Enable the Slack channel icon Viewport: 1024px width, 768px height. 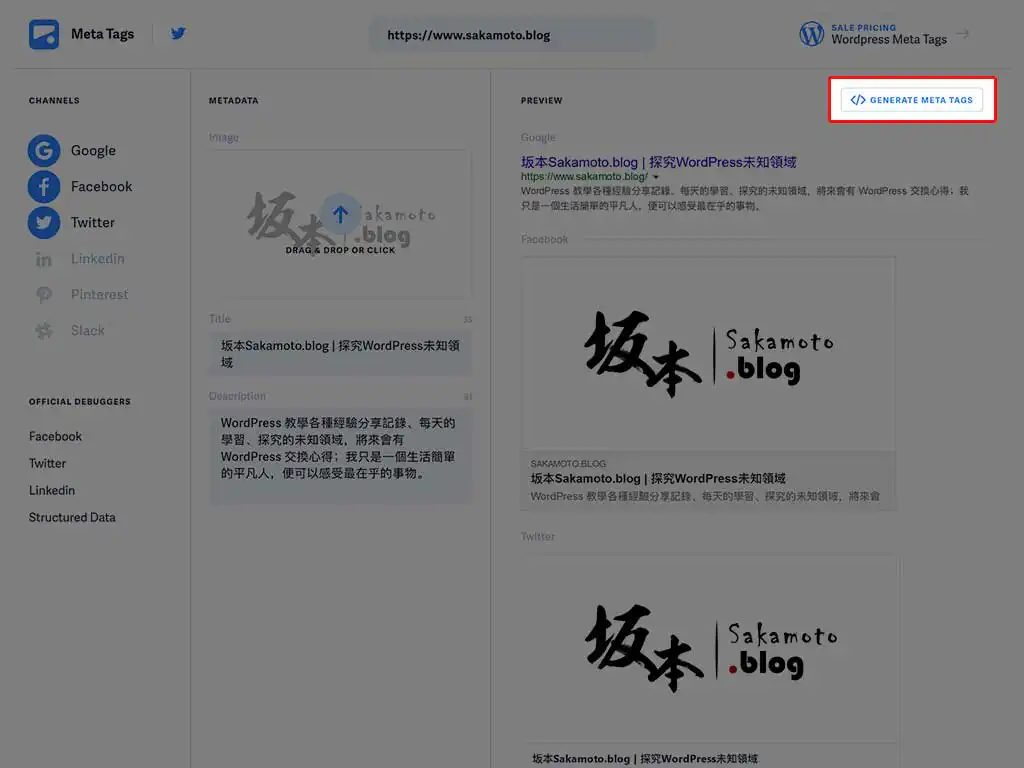pyautogui.click(x=43, y=331)
